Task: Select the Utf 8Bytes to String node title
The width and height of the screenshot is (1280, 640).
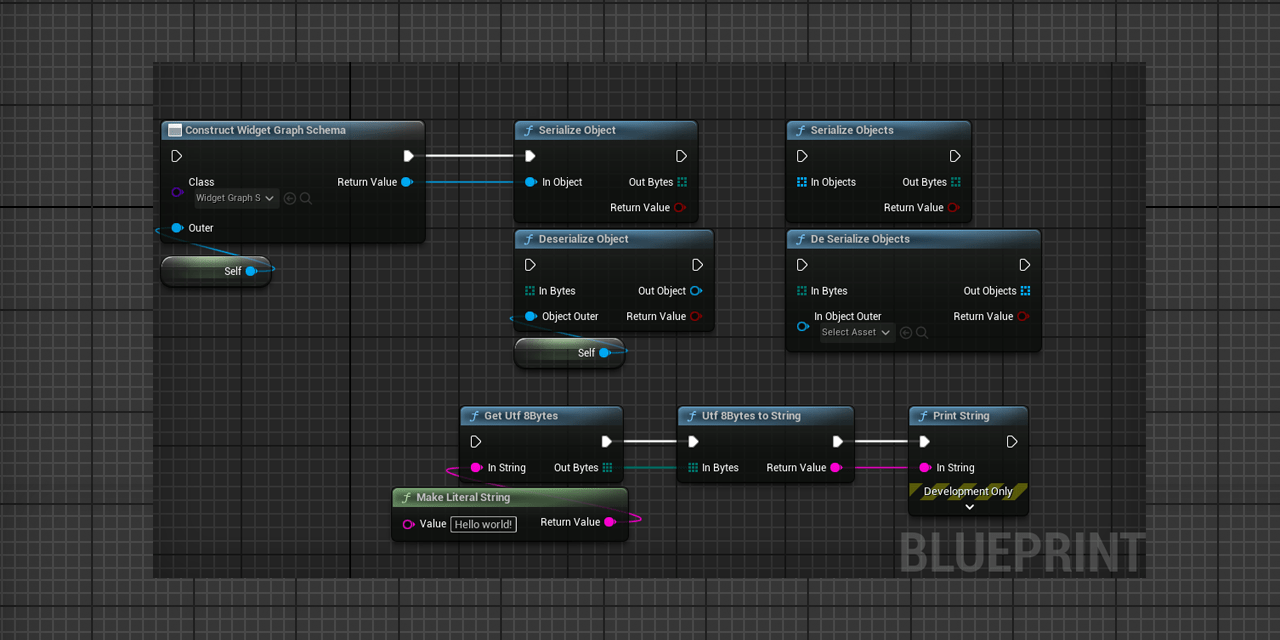Action: pos(751,416)
